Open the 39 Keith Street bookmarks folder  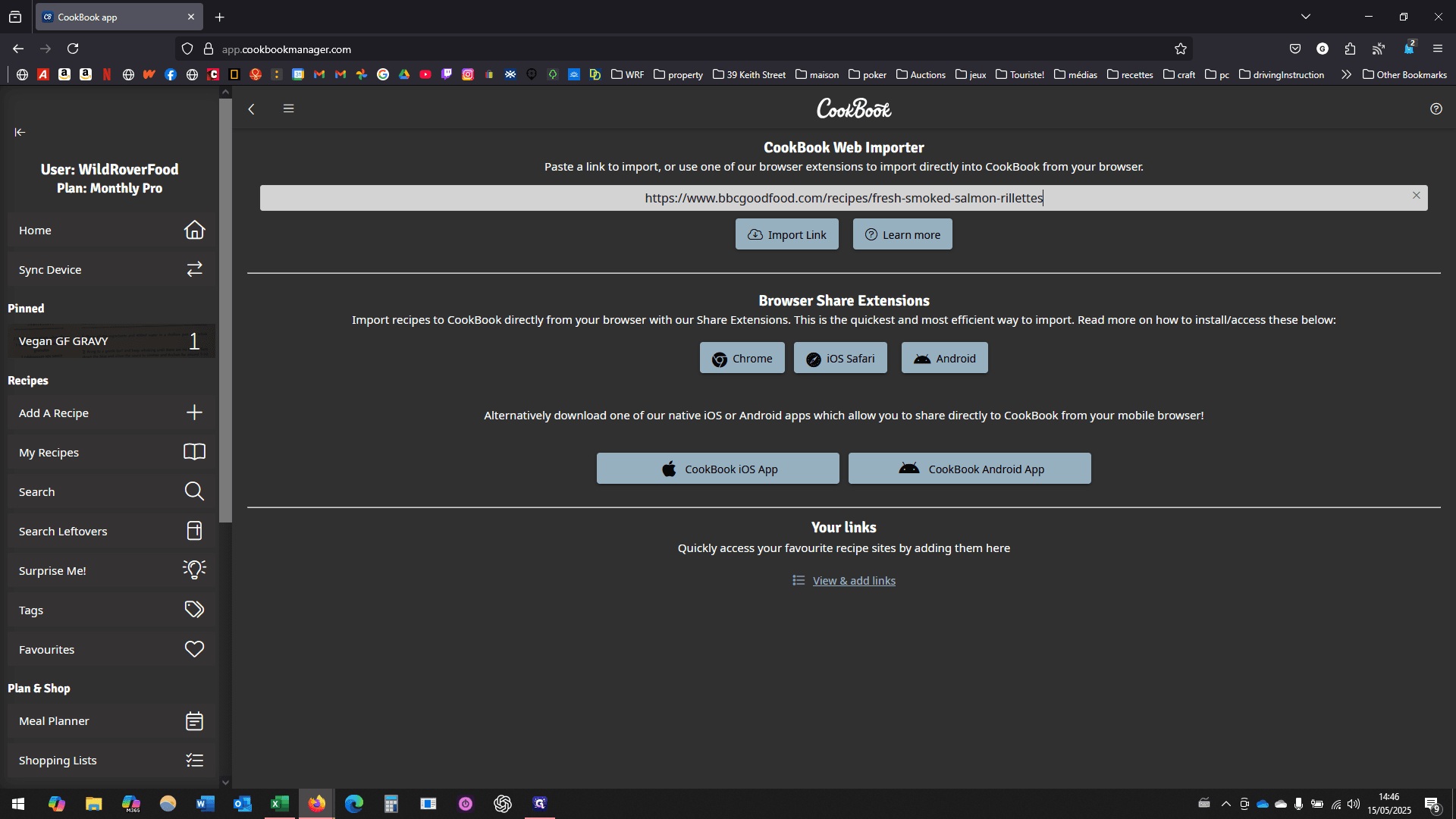[749, 74]
